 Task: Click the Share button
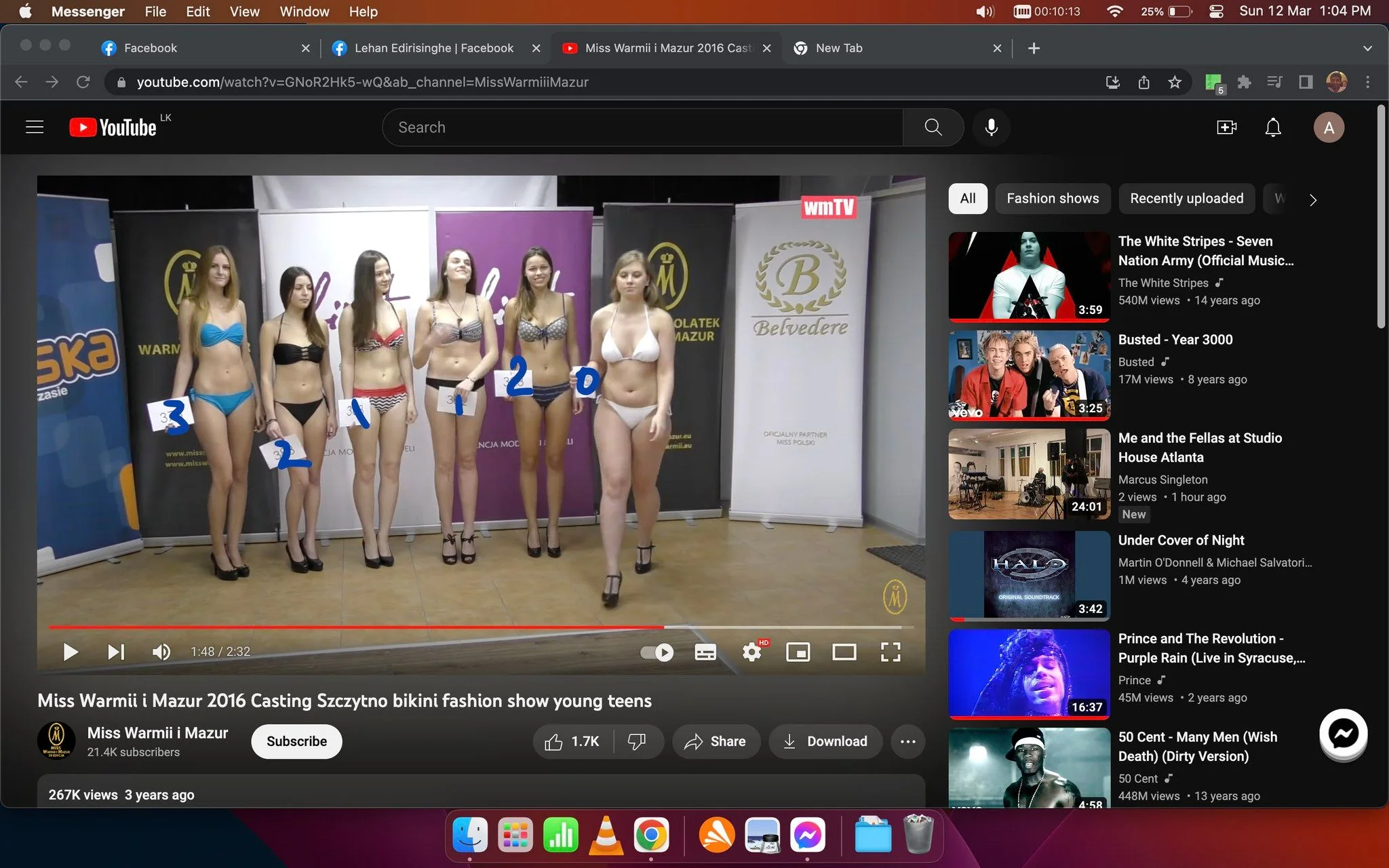click(x=716, y=741)
